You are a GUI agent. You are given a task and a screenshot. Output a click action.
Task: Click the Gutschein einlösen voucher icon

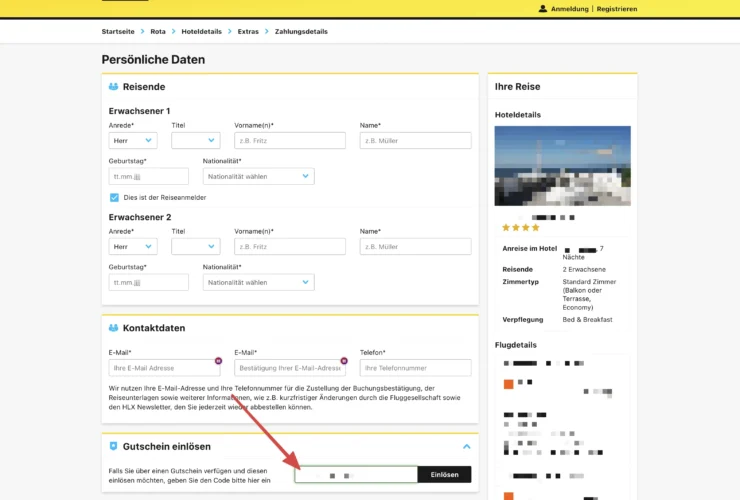click(x=113, y=446)
